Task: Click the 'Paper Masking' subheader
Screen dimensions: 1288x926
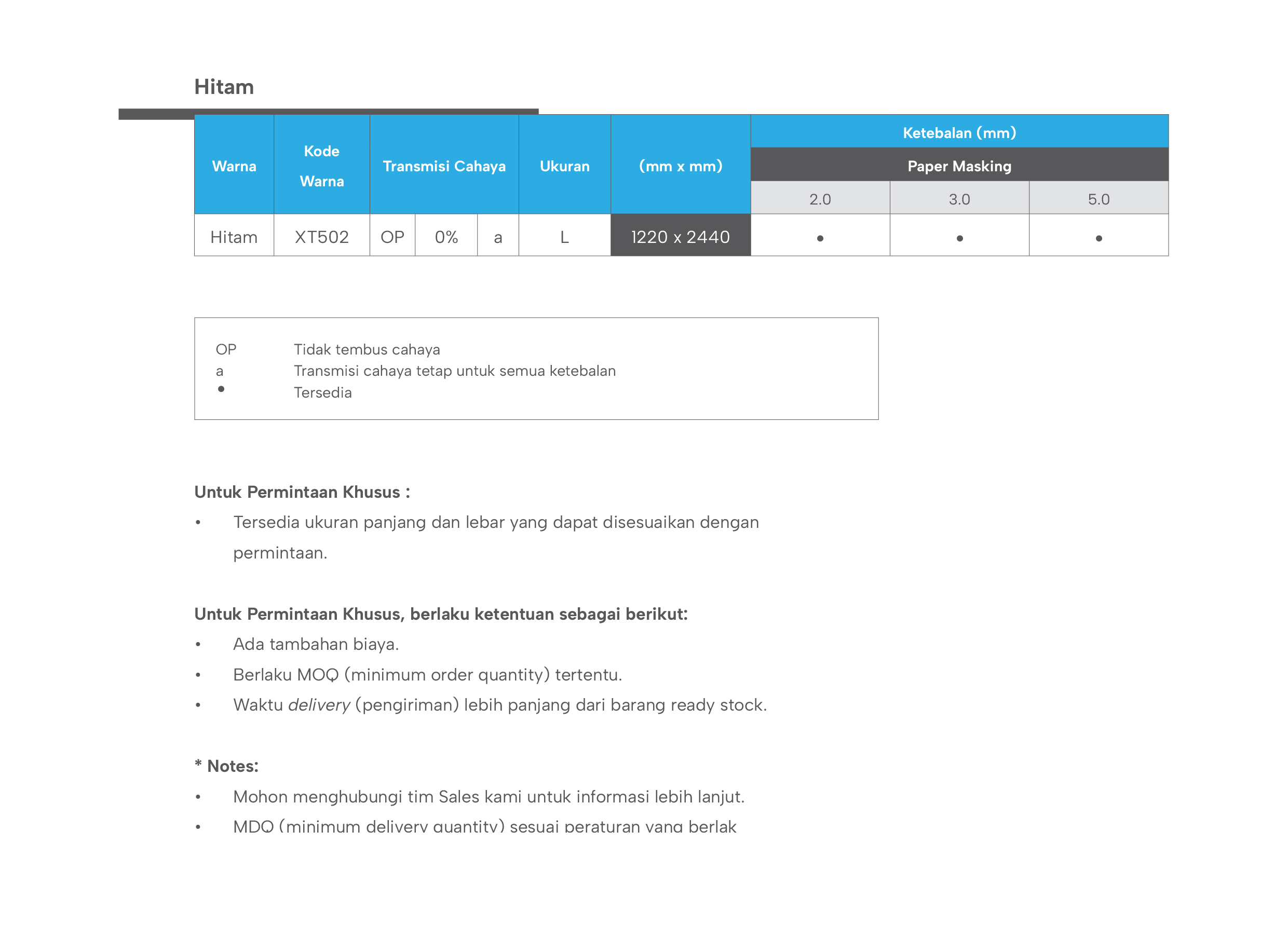Action: [959, 166]
